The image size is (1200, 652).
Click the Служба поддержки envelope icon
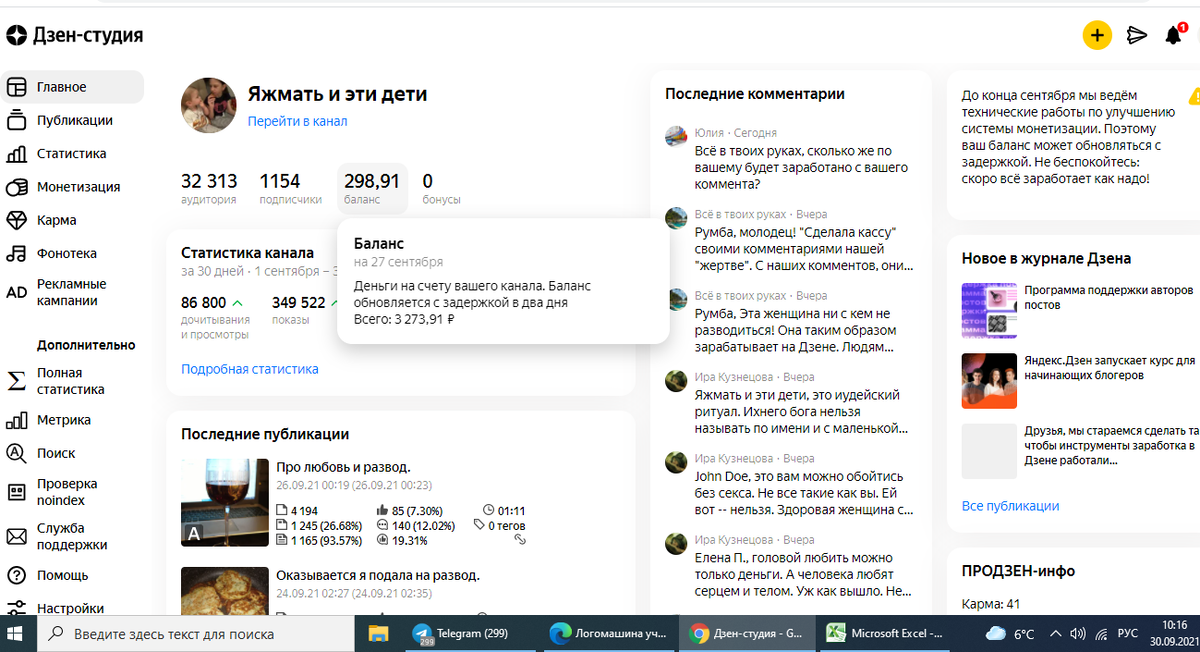(x=17, y=537)
